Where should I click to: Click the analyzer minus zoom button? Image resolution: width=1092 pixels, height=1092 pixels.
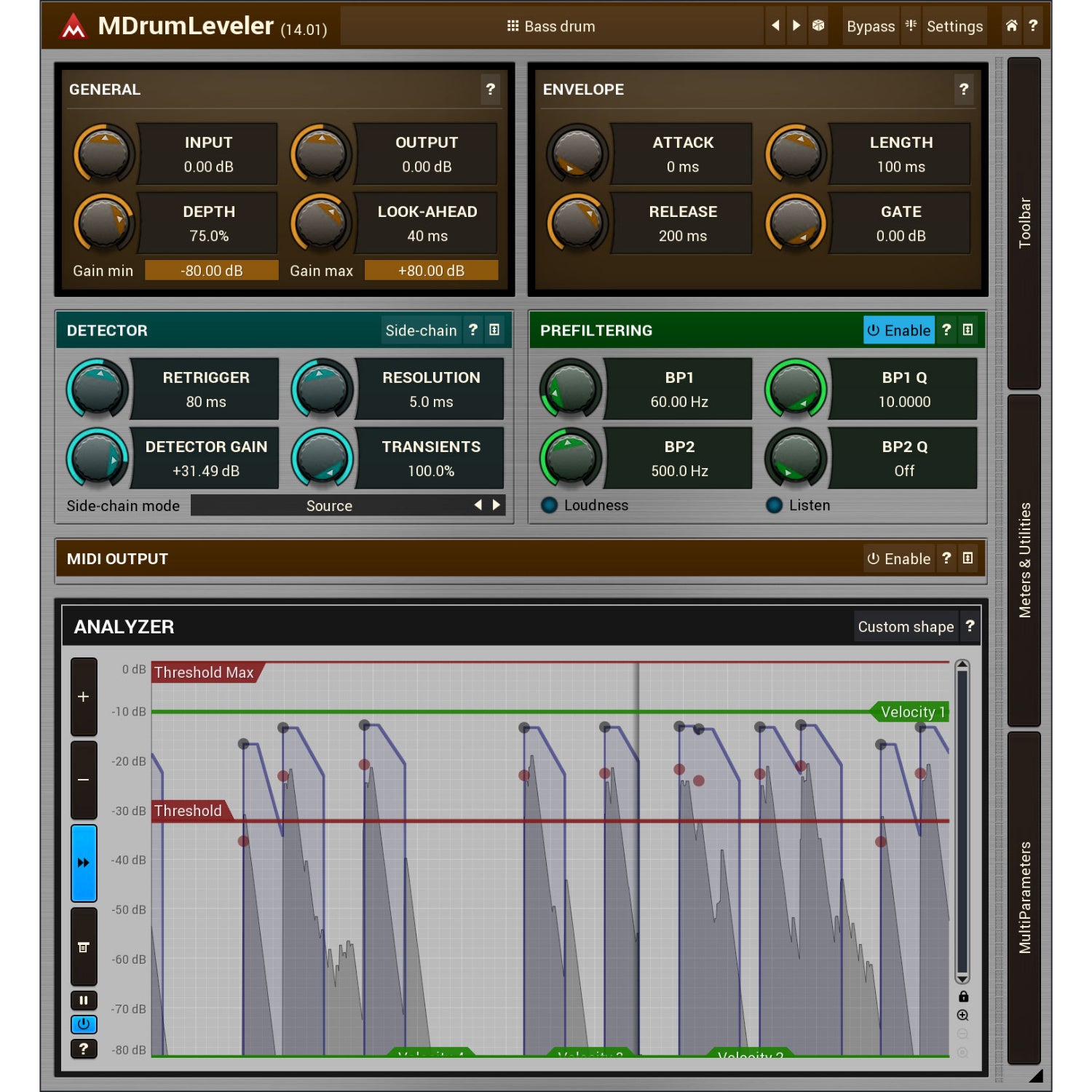(84, 780)
